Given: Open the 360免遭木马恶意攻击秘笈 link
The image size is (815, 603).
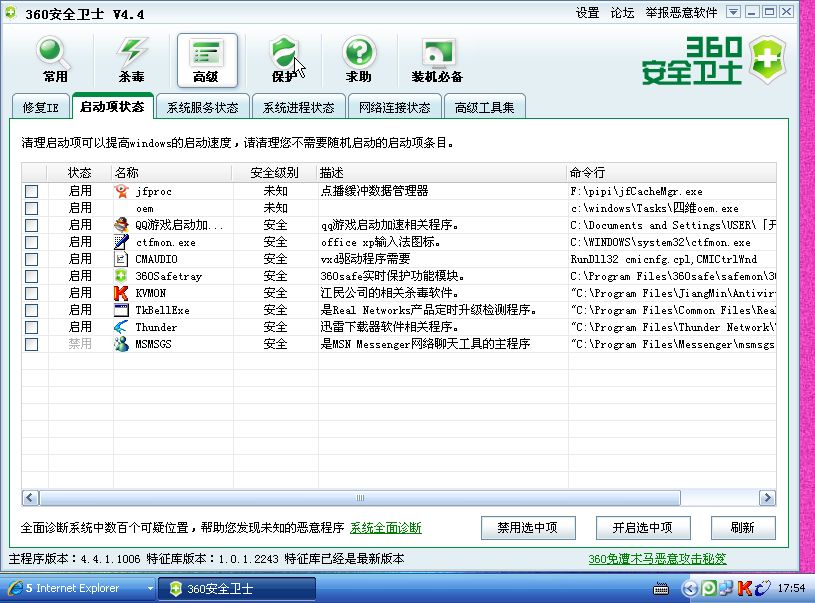Looking at the screenshot, I should 657,559.
